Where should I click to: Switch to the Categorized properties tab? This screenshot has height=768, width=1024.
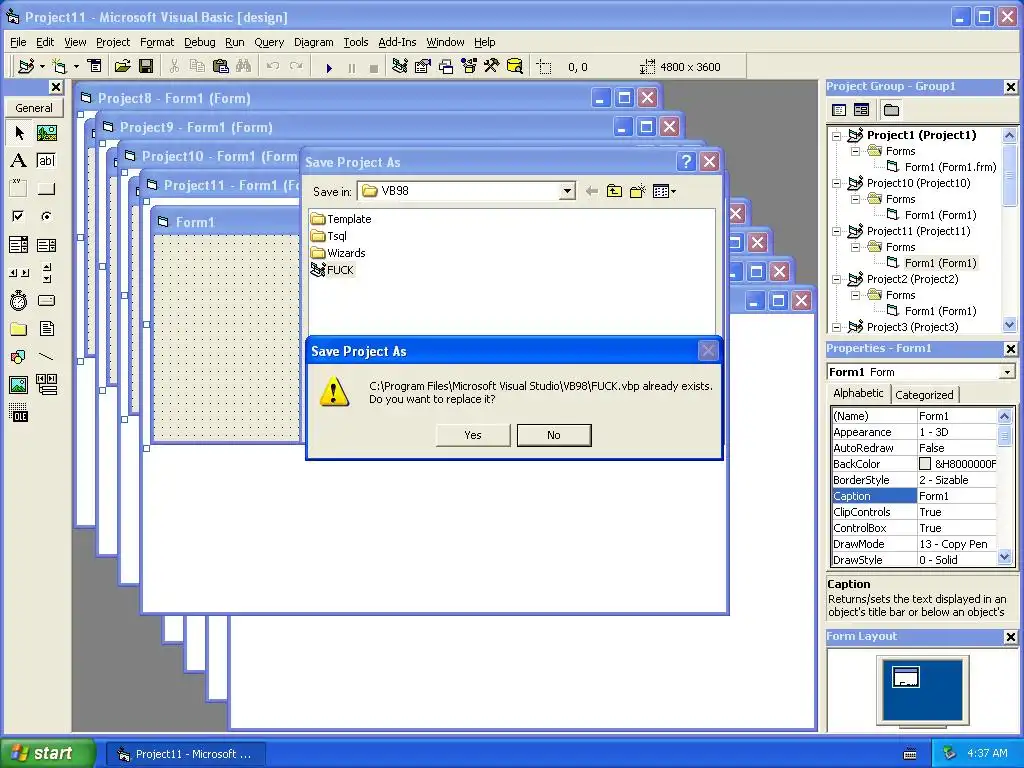point(923,394)
